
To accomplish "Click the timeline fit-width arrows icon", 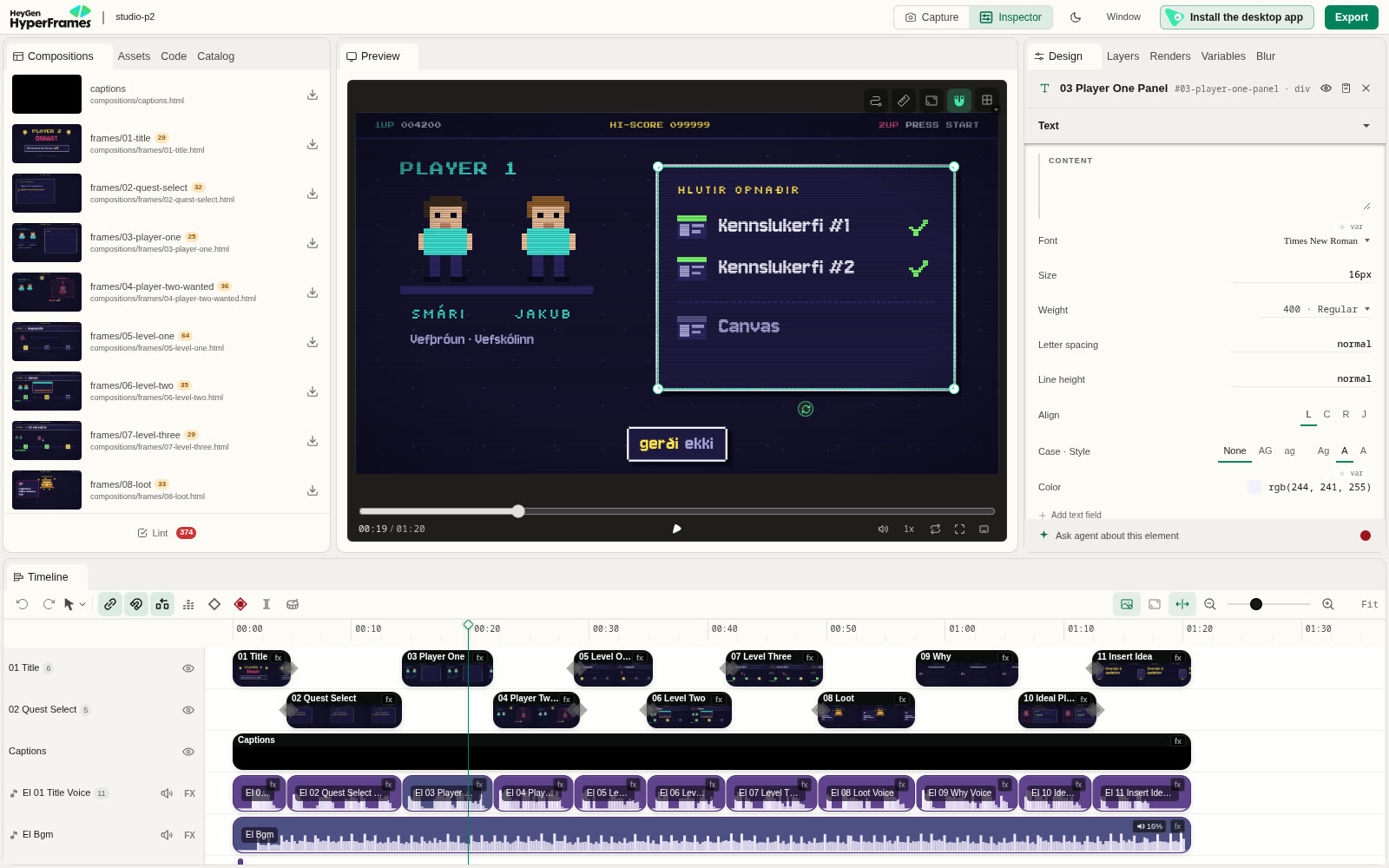I will coord(1182,604).
